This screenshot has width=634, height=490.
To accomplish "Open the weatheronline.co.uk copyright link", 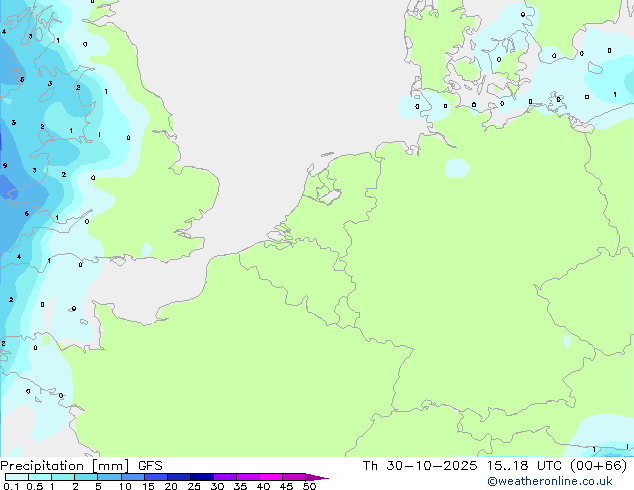I will (x=550, y=481).
